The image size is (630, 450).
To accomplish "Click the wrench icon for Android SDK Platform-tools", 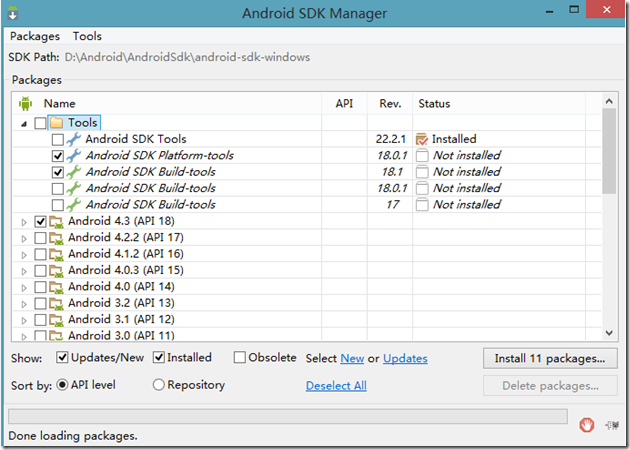I will (74, 155).
